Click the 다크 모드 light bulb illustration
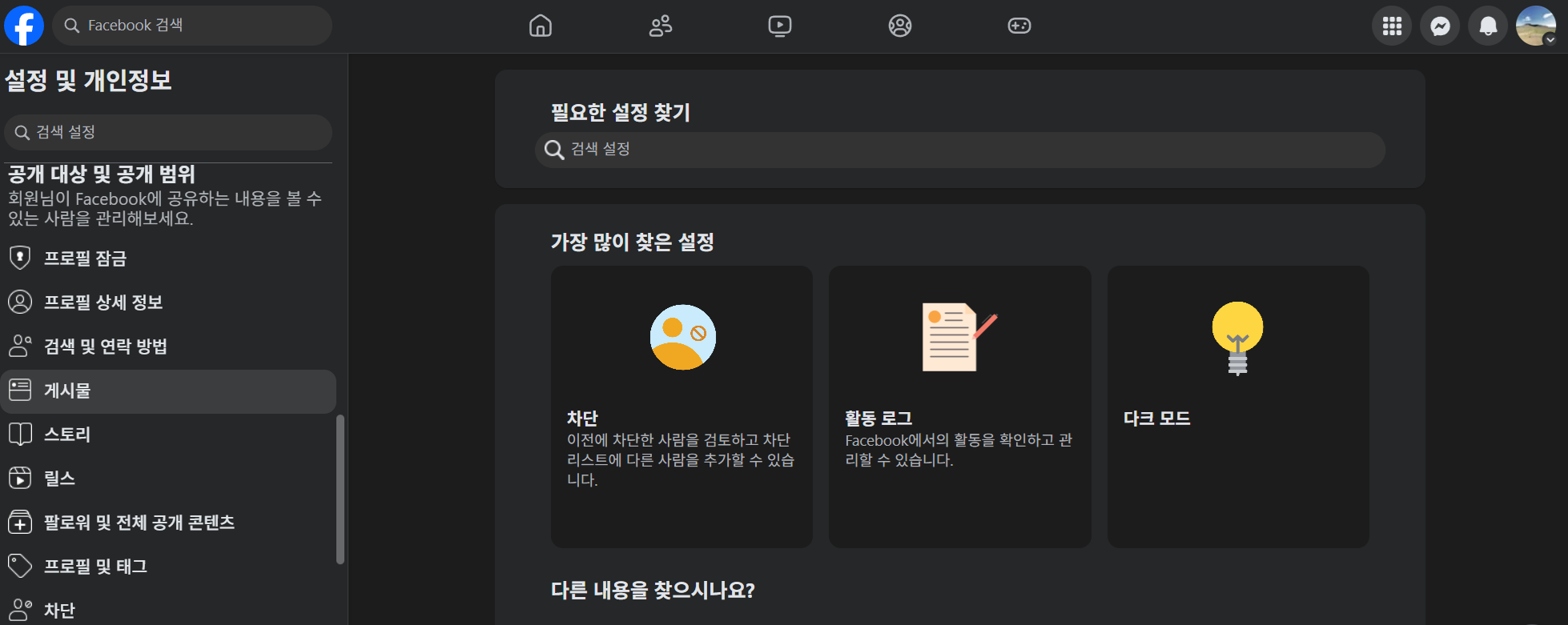1568x625 pixels. pos(1237,338)
